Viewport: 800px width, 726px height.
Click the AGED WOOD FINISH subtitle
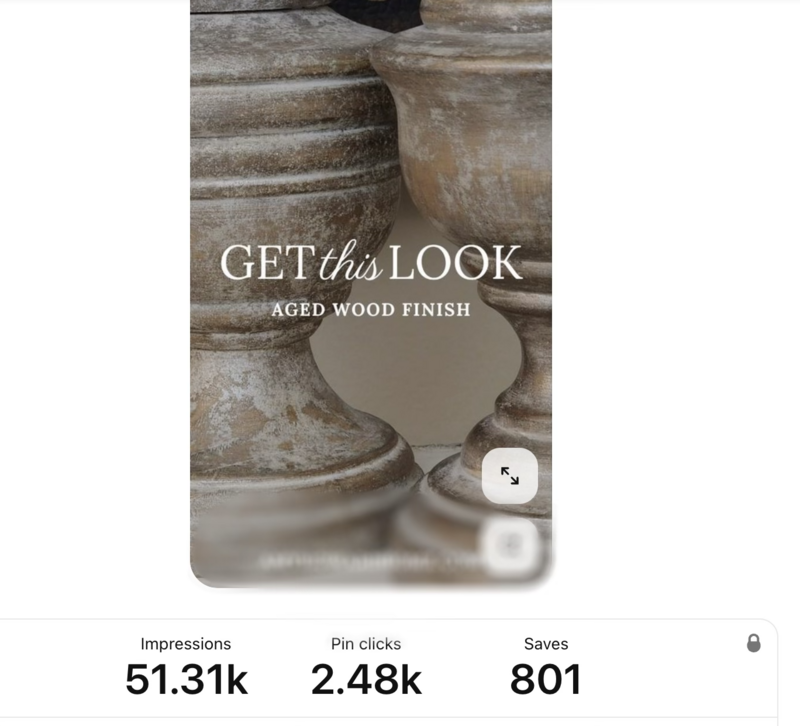[371, 310]
